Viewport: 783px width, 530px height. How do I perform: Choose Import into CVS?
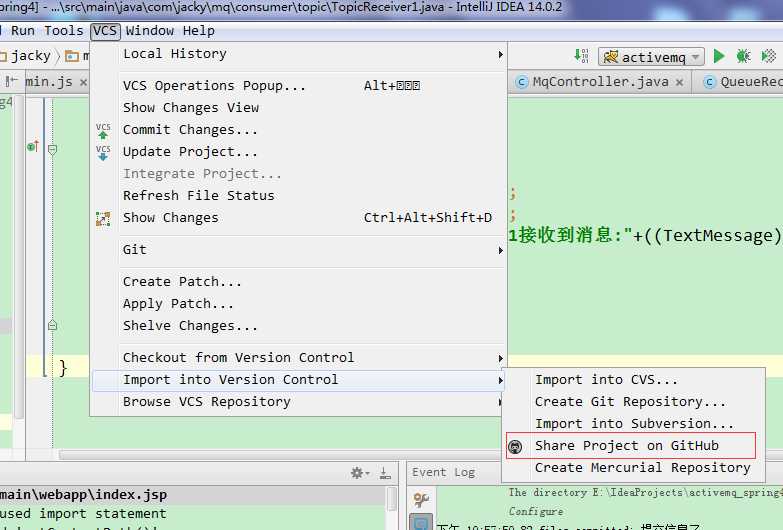[x=633, y=380]
